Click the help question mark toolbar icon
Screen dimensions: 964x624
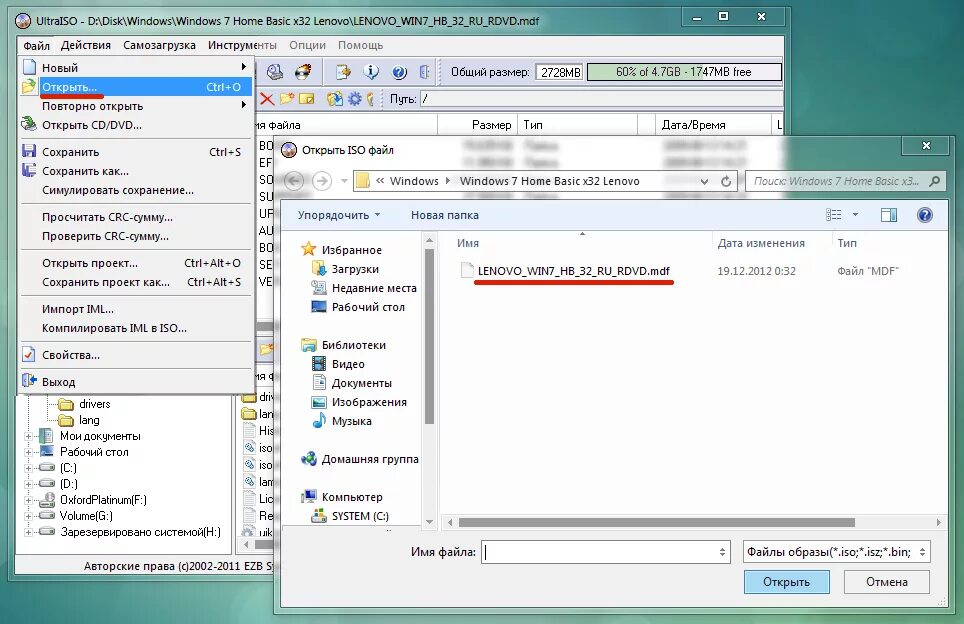pos(399,71)
